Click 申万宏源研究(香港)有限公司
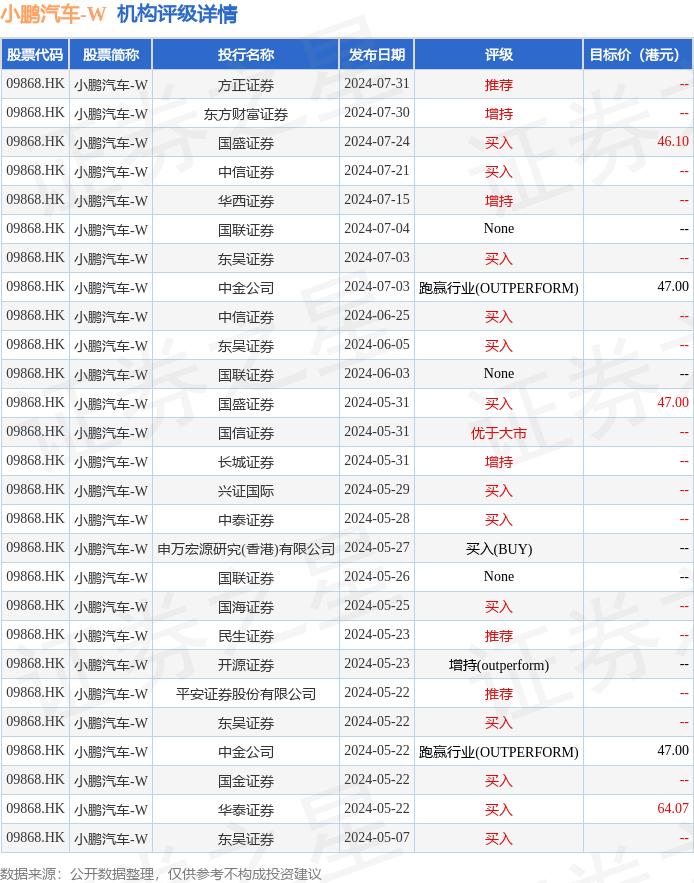The height and width of the screenshot is (883, 694). (x=246, y=548)
